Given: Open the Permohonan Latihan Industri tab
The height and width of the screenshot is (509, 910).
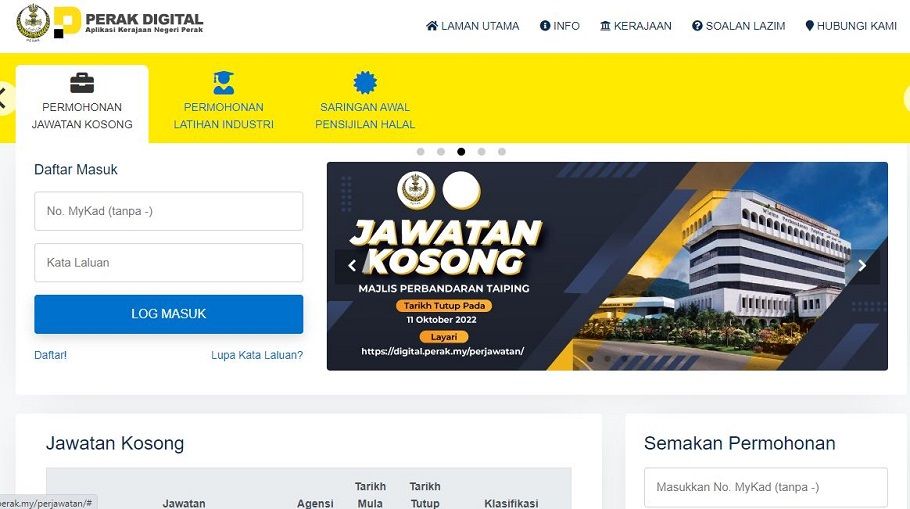Looking at the screenshot, I should click(x=223, y=103).
